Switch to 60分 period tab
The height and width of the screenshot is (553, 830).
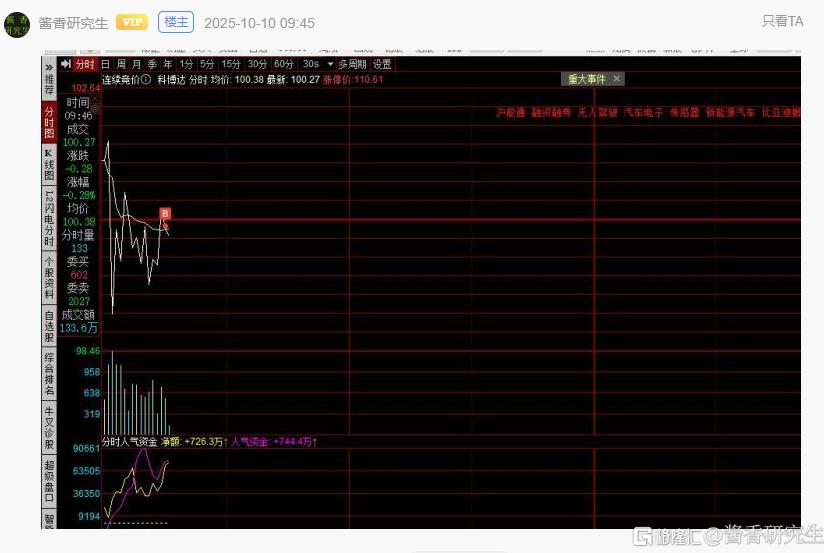click(283, 64)
